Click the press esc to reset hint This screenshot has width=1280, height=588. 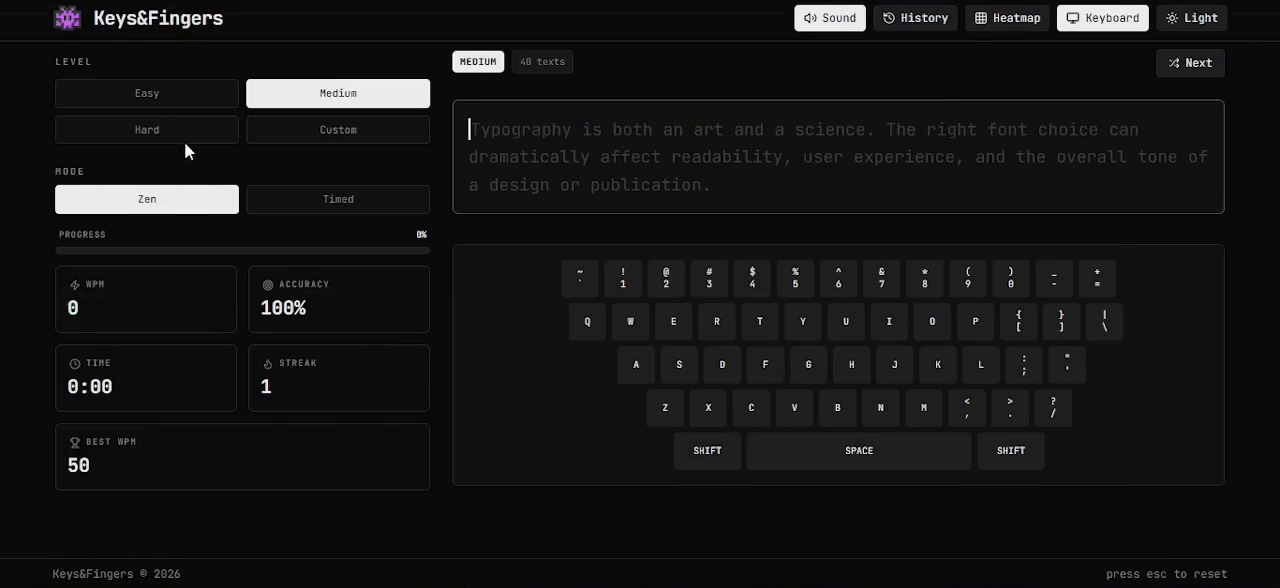(x=1167, y=574)
